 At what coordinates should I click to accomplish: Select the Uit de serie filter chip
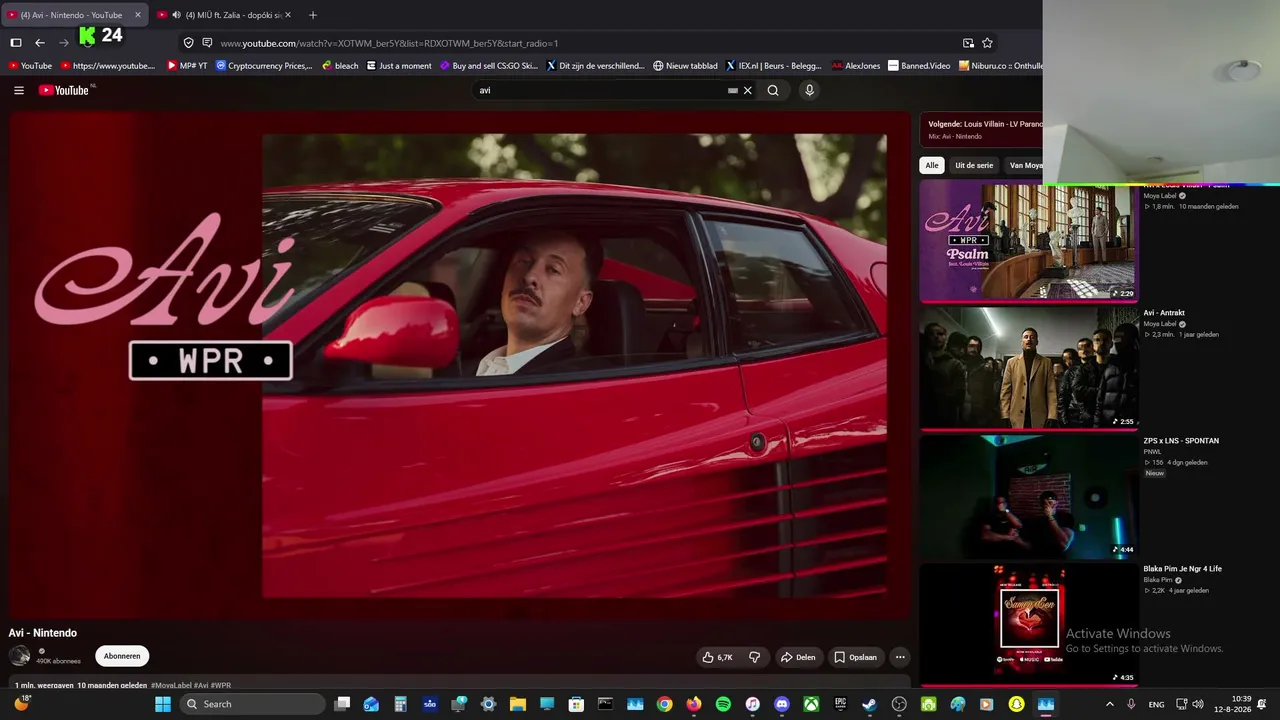[x=974, y=165]
